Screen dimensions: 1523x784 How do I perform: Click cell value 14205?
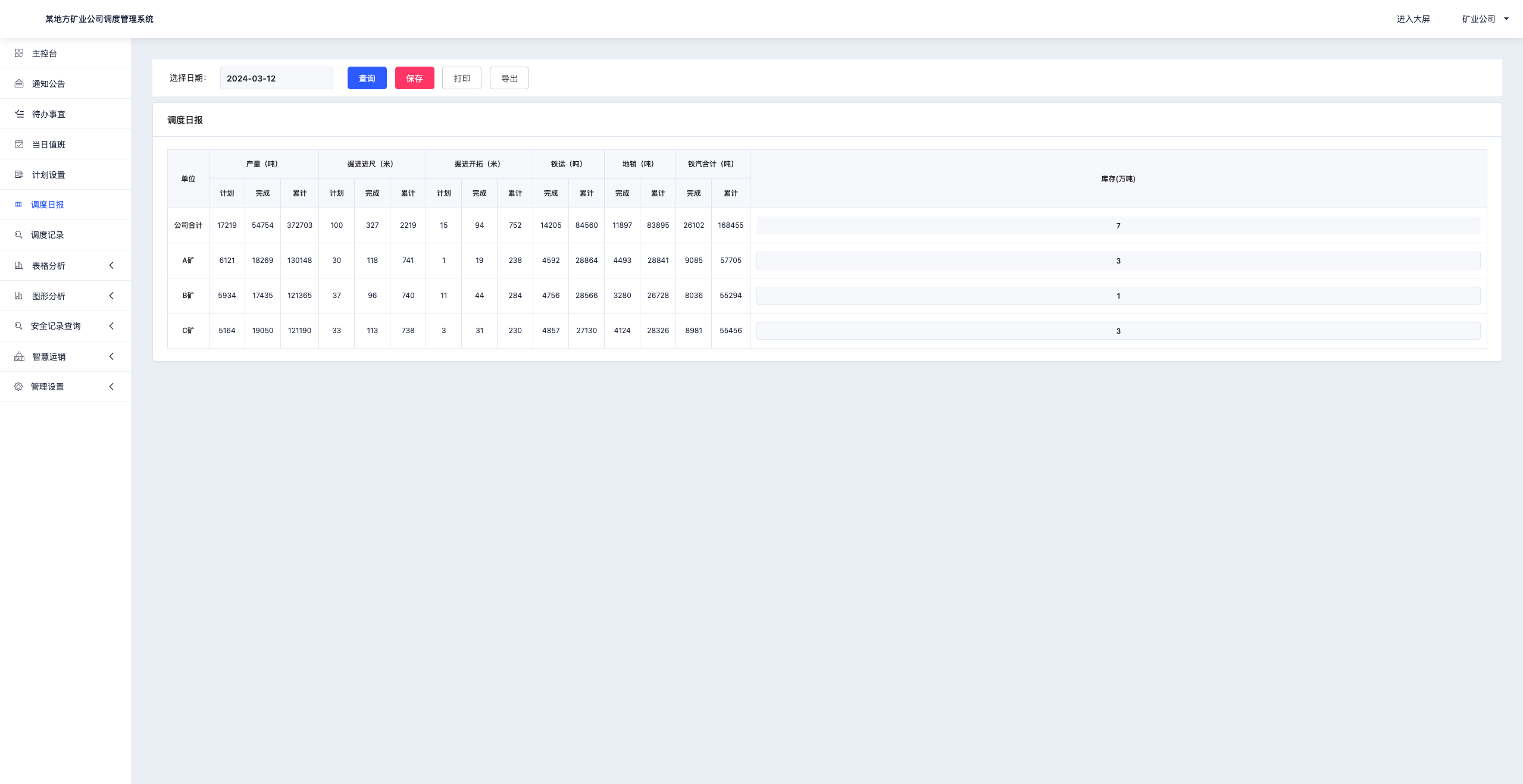551,225
